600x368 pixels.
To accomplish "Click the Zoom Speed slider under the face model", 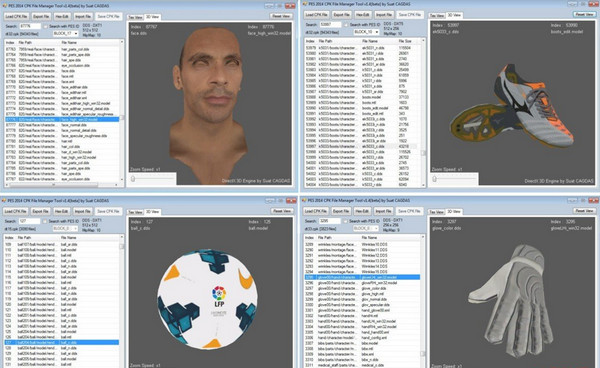I will pyautogui.click(x=153, y=179).
